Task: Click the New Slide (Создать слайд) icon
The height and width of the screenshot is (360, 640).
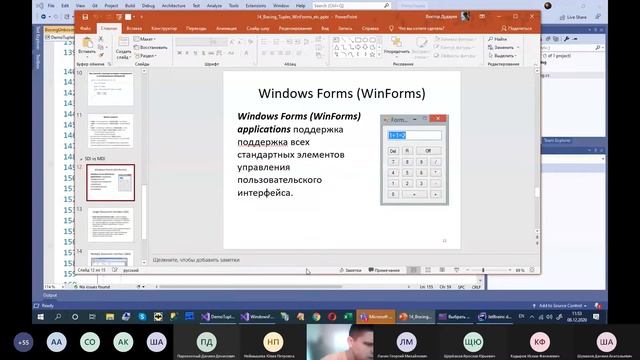Action: [x=123, y=42]
